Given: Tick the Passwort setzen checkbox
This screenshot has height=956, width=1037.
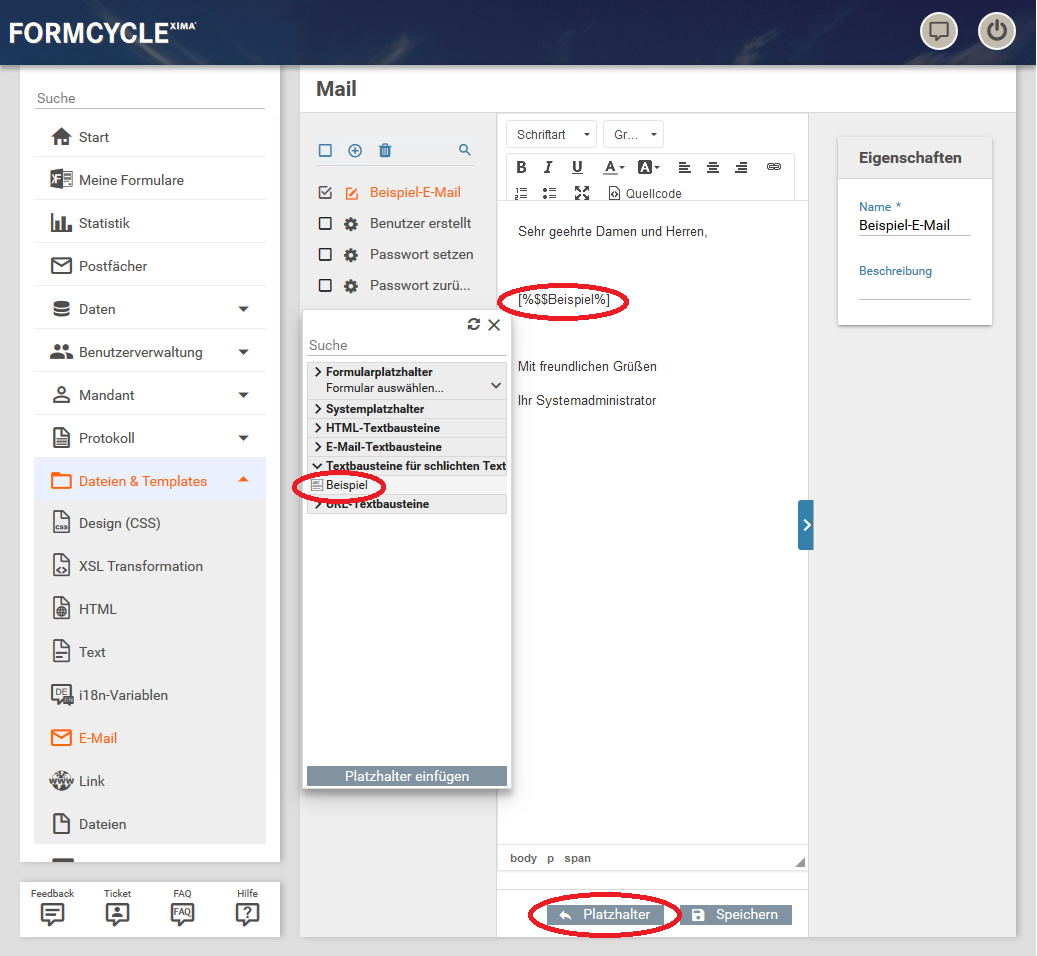Looking at the screenshot, I should coord(325,255).
